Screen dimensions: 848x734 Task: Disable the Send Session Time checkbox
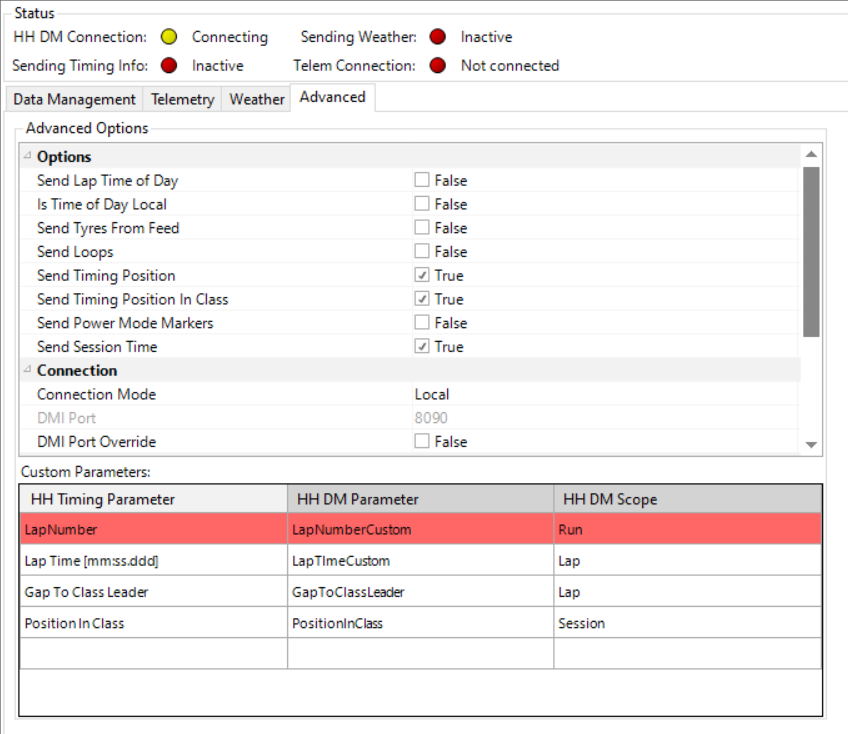pyautogui.click(x=422, y=347)
